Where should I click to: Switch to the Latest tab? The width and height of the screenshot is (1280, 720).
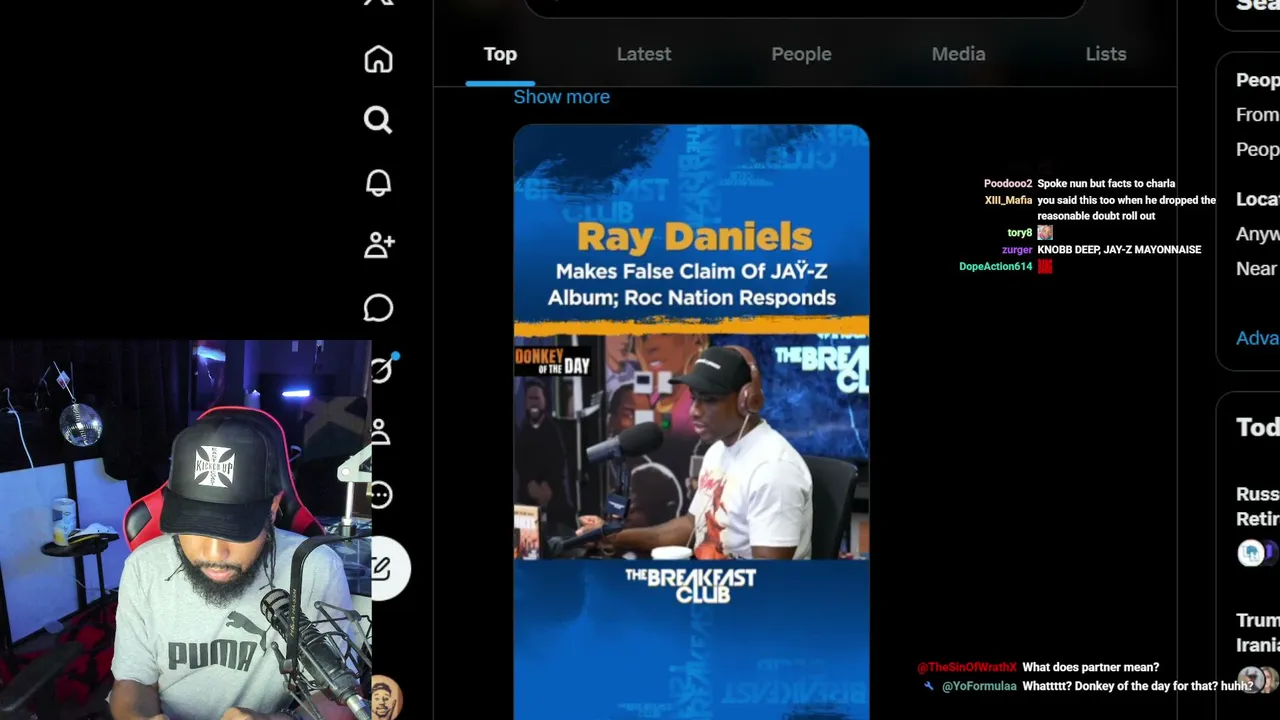644,54
